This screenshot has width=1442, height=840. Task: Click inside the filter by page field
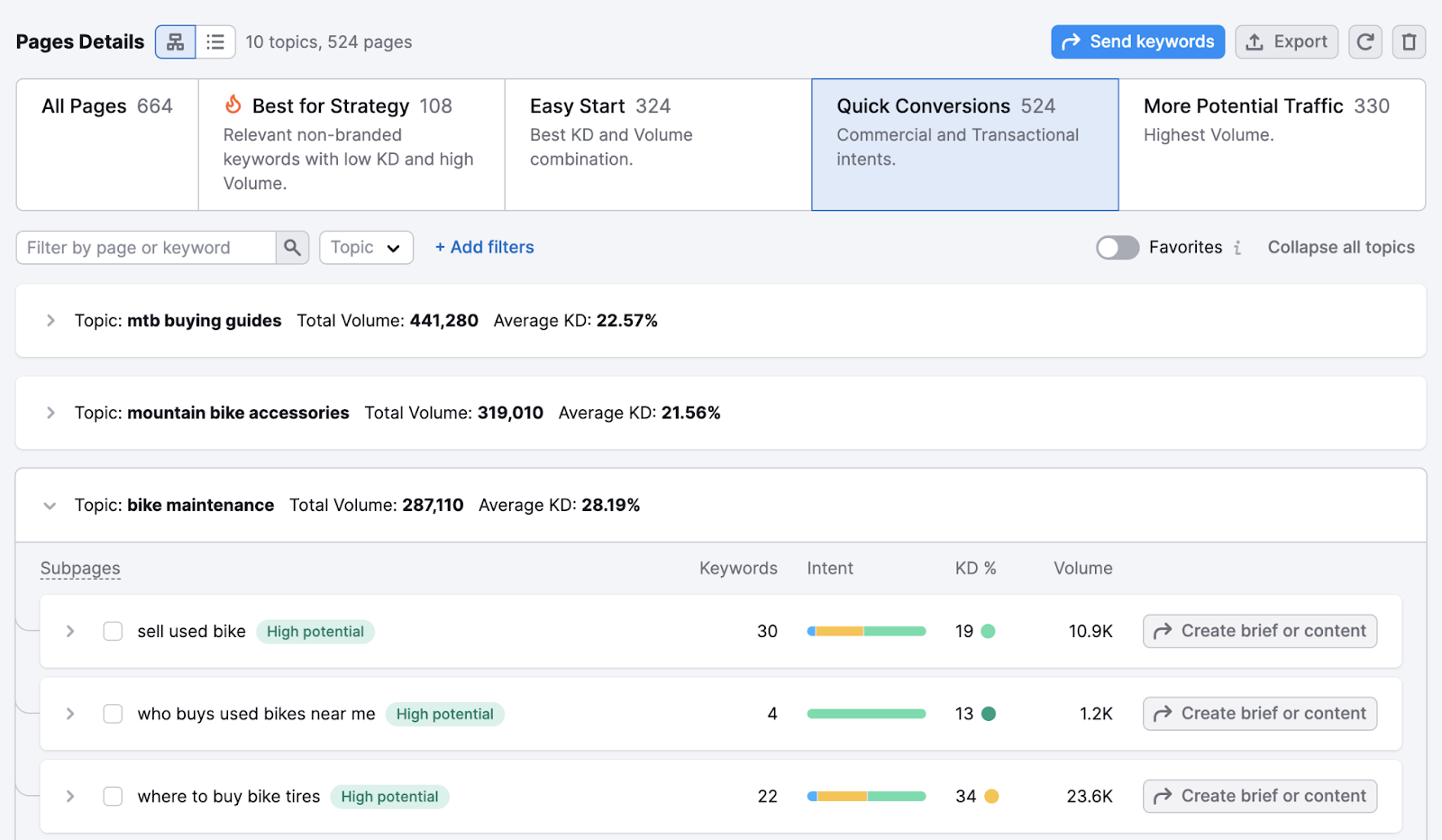click(x=149, y=247)
